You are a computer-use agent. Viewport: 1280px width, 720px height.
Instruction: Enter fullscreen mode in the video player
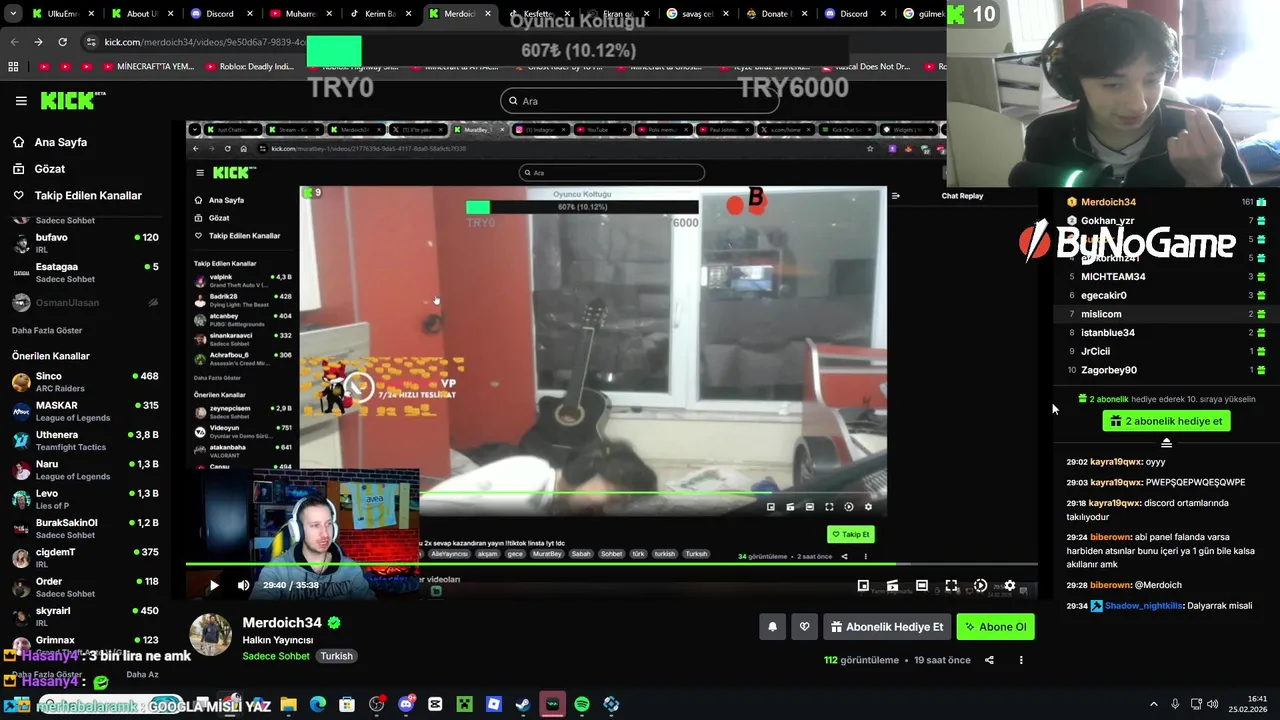[951, 585]
